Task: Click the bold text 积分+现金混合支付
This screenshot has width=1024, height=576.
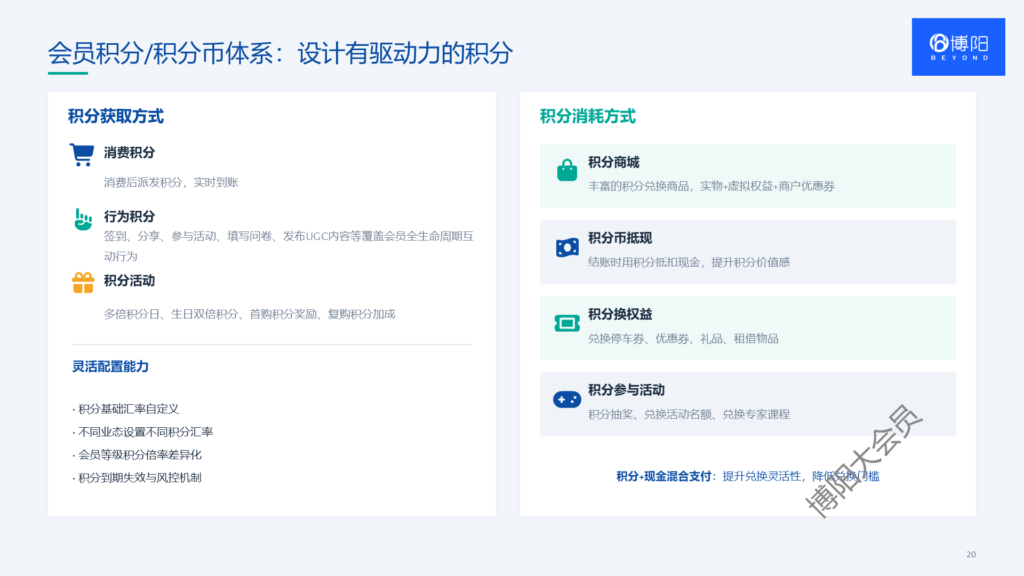Action: tap(664, 476)
